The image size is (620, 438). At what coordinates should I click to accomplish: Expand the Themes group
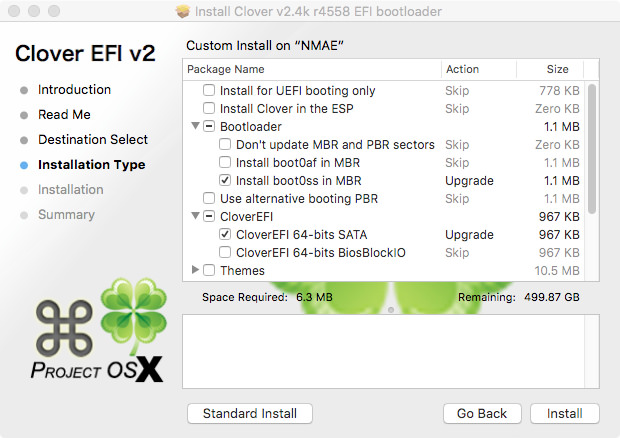click(195, 270)
